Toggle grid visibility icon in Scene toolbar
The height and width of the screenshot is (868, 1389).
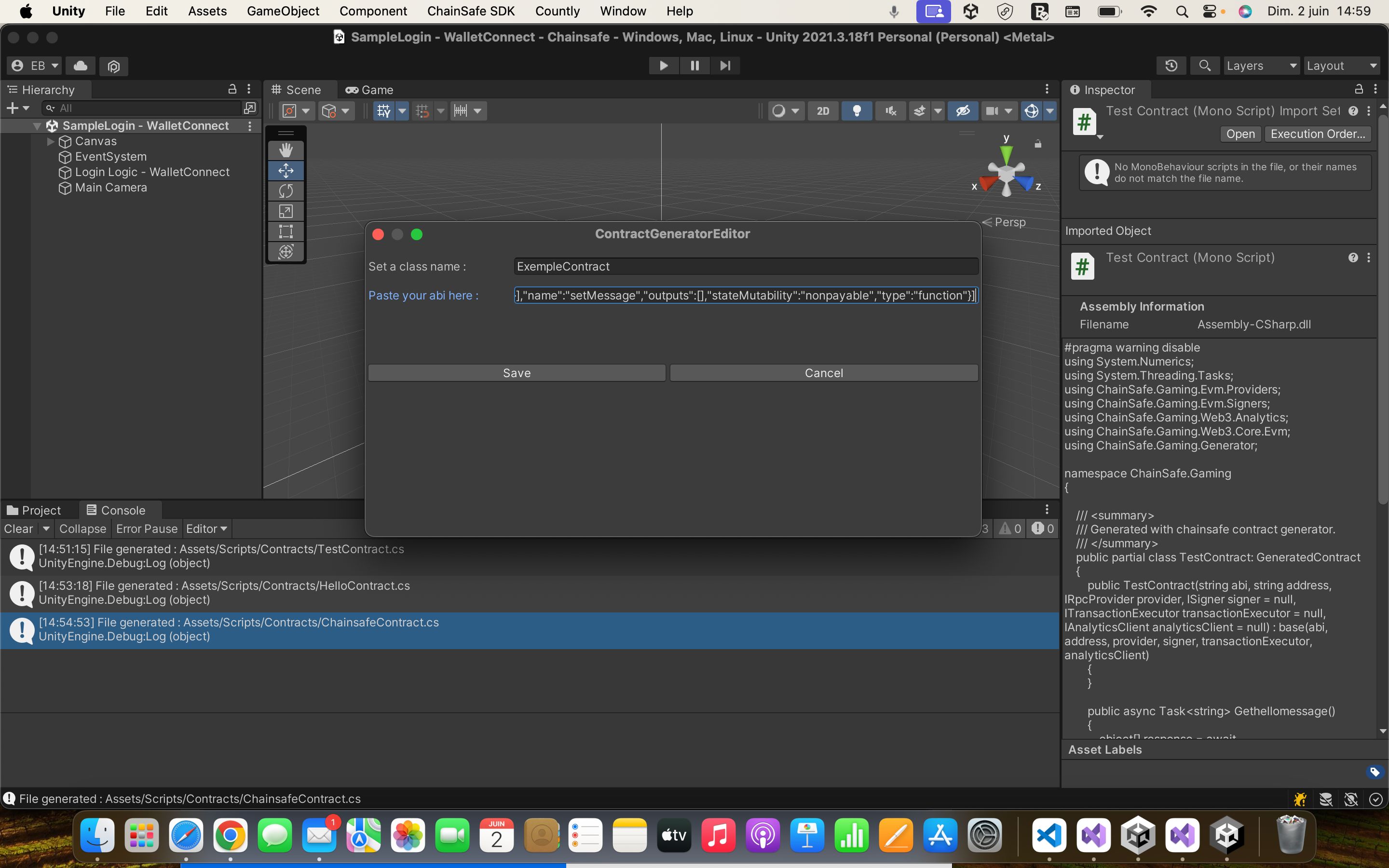click(383, 111)
